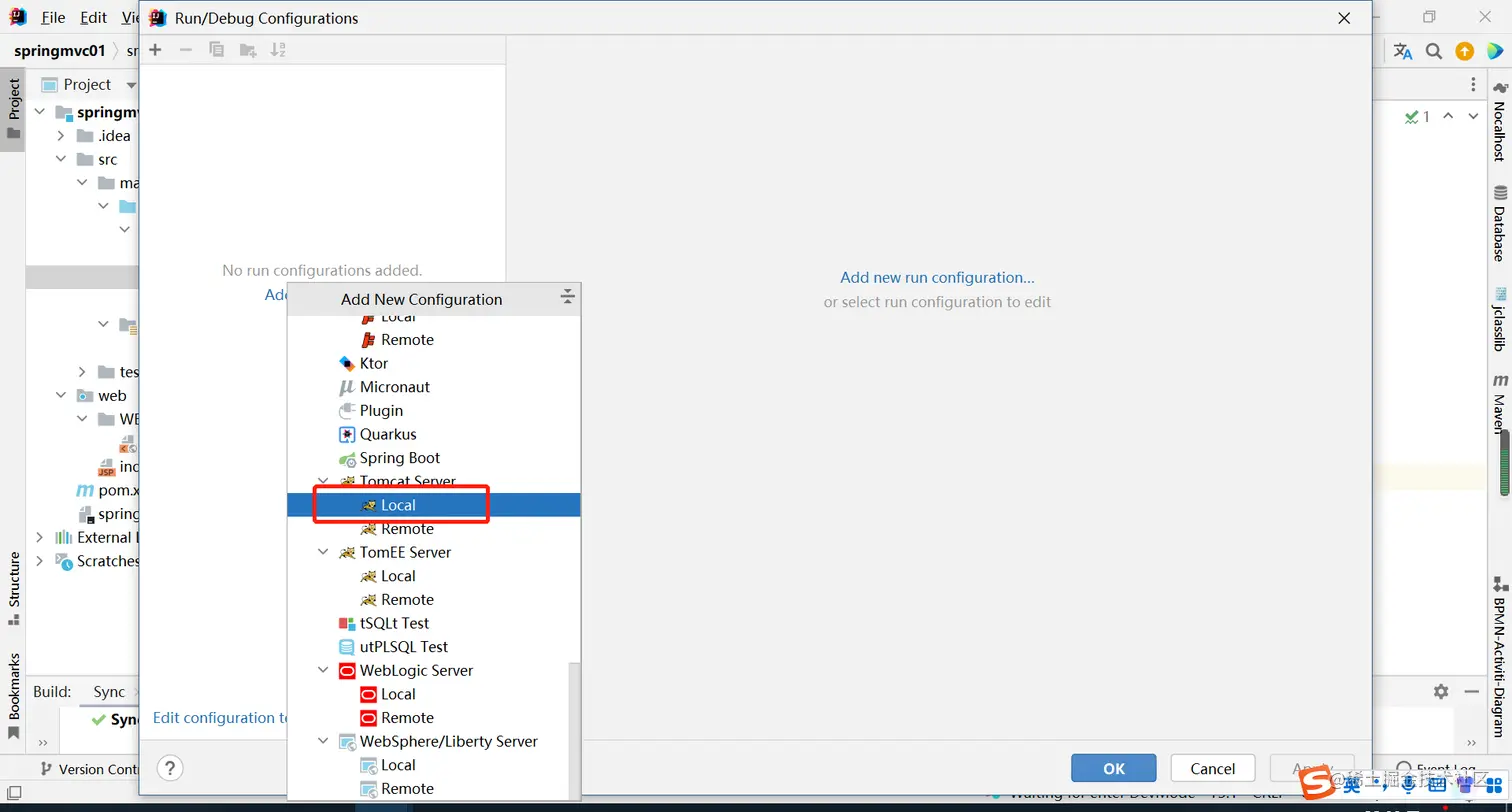The image size is (1512, 812).
Task: Collapse the springmvc01 project root node
Action: coord(40,112)
